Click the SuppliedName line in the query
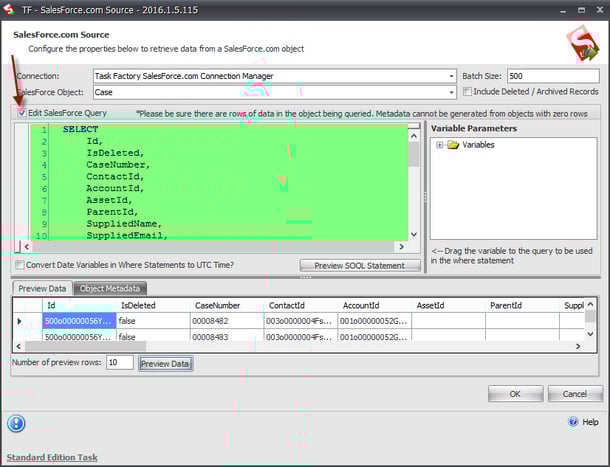The image size is (610, 467). (124, 224)
